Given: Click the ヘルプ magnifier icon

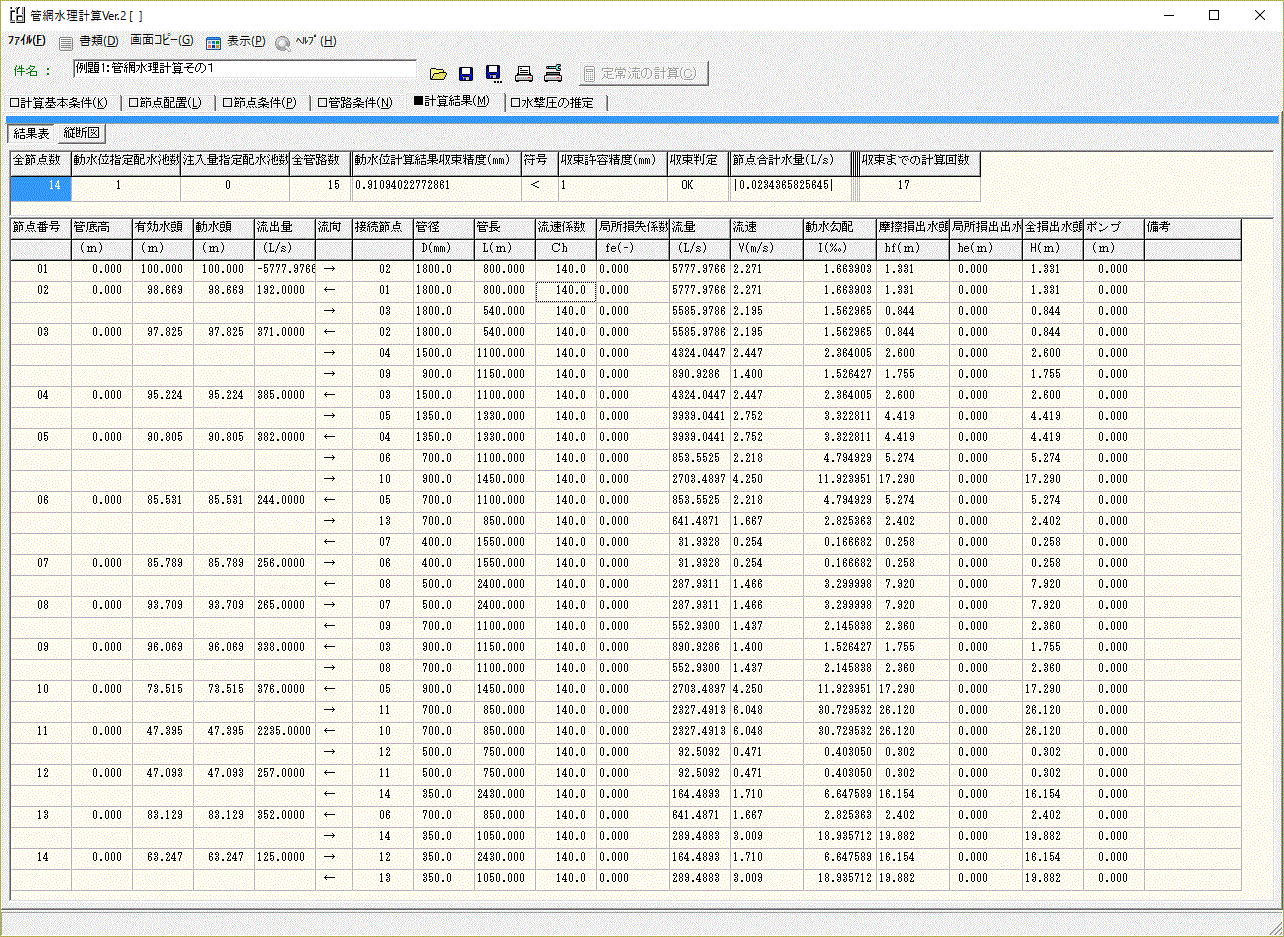Looking at the screenshot, I should 282,42.
